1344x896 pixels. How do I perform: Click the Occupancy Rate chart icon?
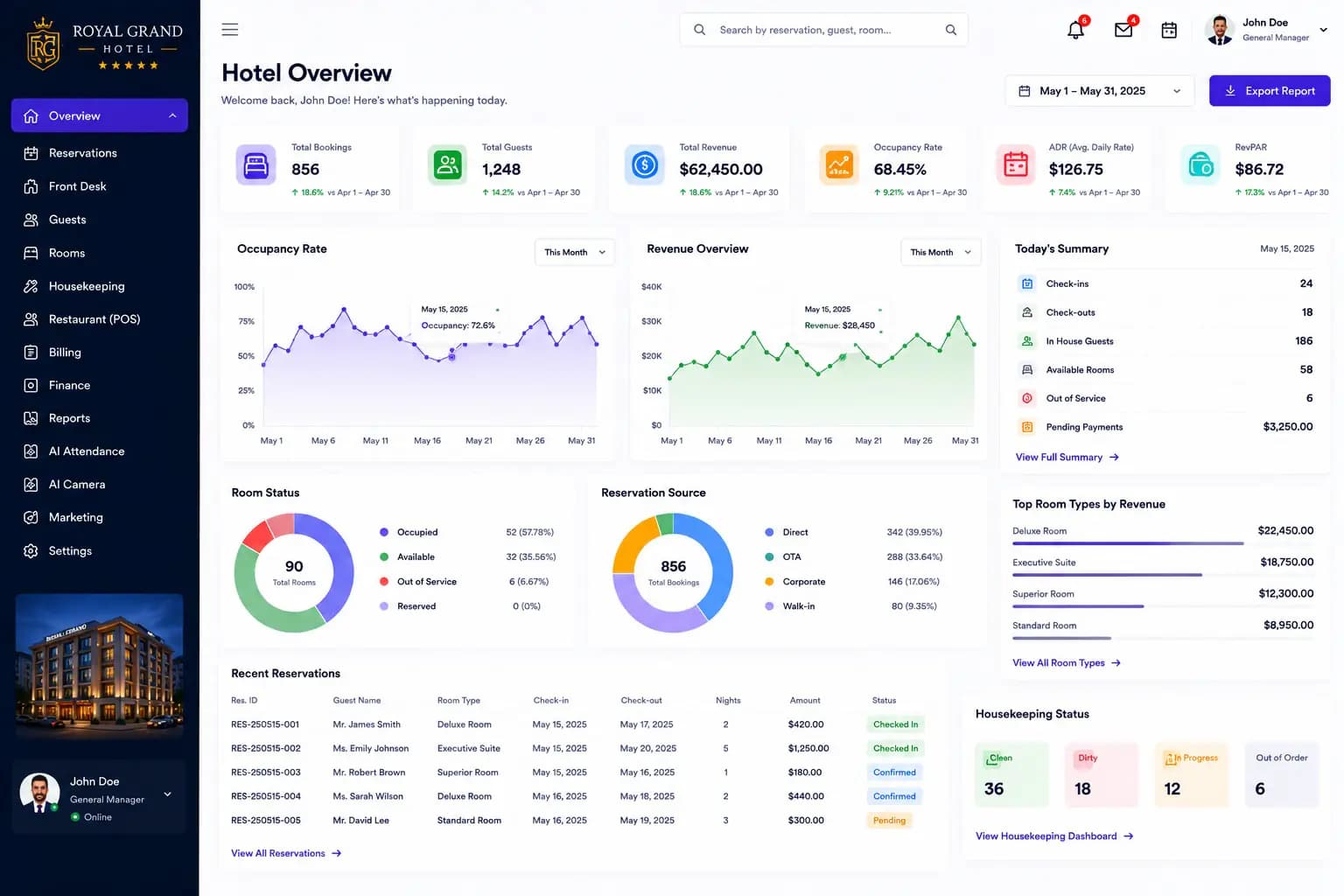[839, 164]
